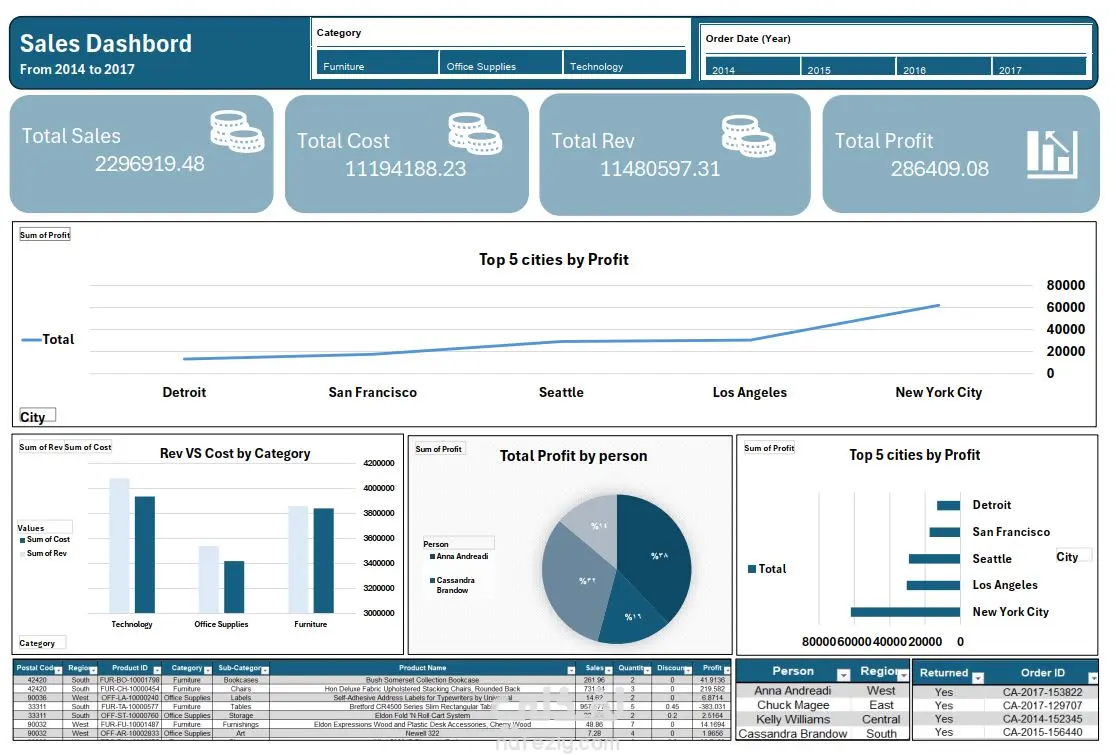Toggle the Office Supplies slicer button
The width and height of the screenshot is (1116, 755).
[x=501, y=63]
